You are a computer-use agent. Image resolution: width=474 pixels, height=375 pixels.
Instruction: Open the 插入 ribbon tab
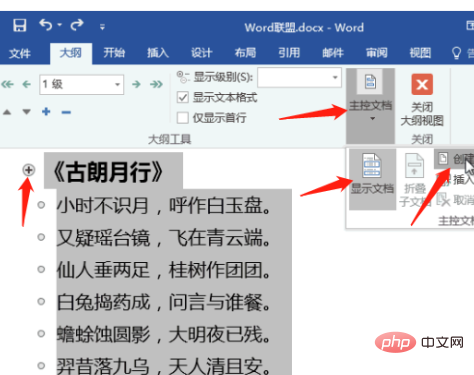point(158,53)
